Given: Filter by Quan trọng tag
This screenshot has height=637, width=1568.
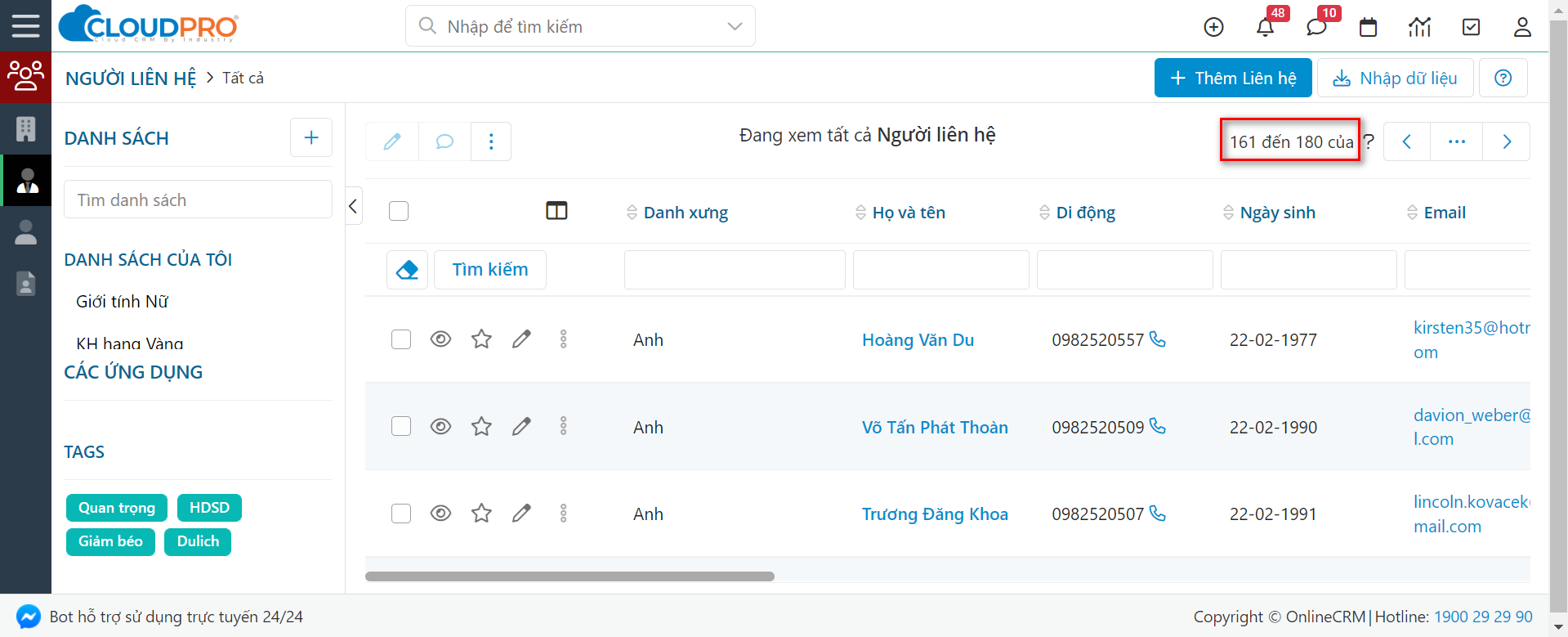Looking at the screenshot, I should click(117, 508).
